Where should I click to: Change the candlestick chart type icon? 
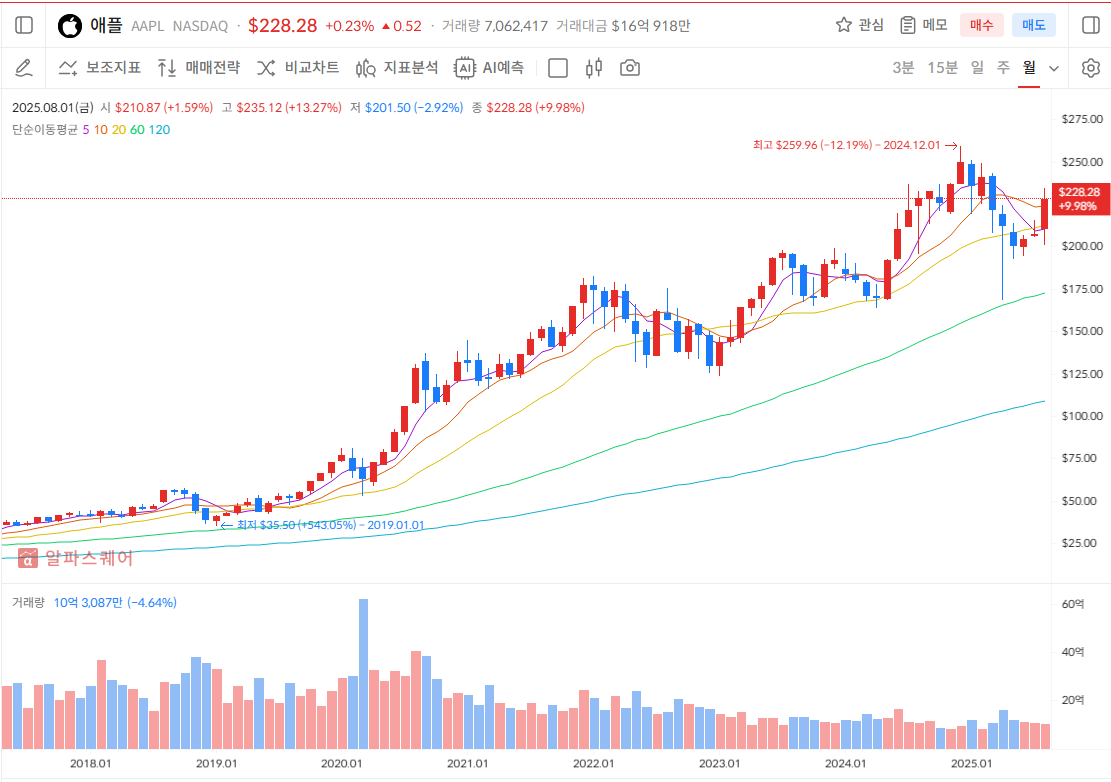coord(594,68)
